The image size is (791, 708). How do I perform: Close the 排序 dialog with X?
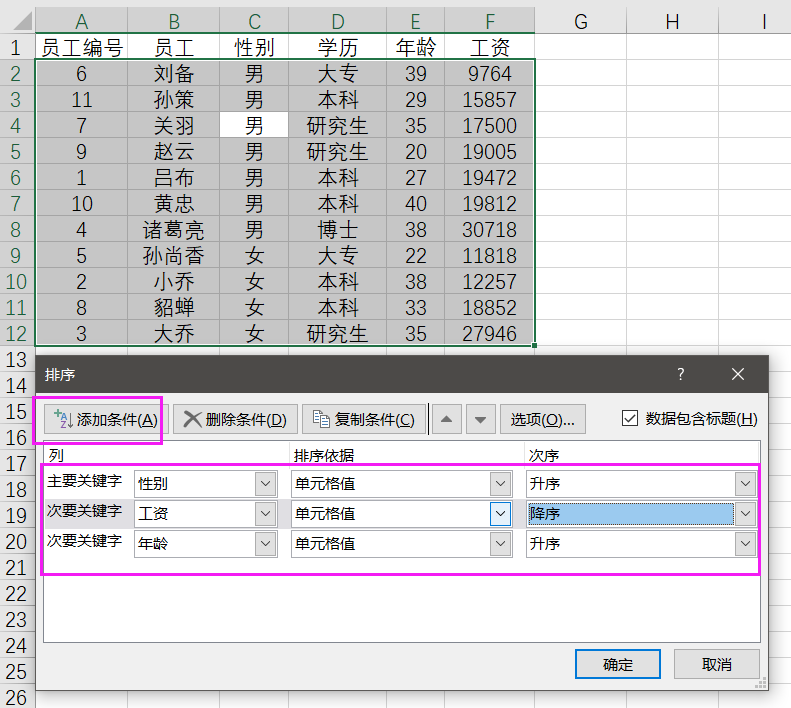(738, 374)
